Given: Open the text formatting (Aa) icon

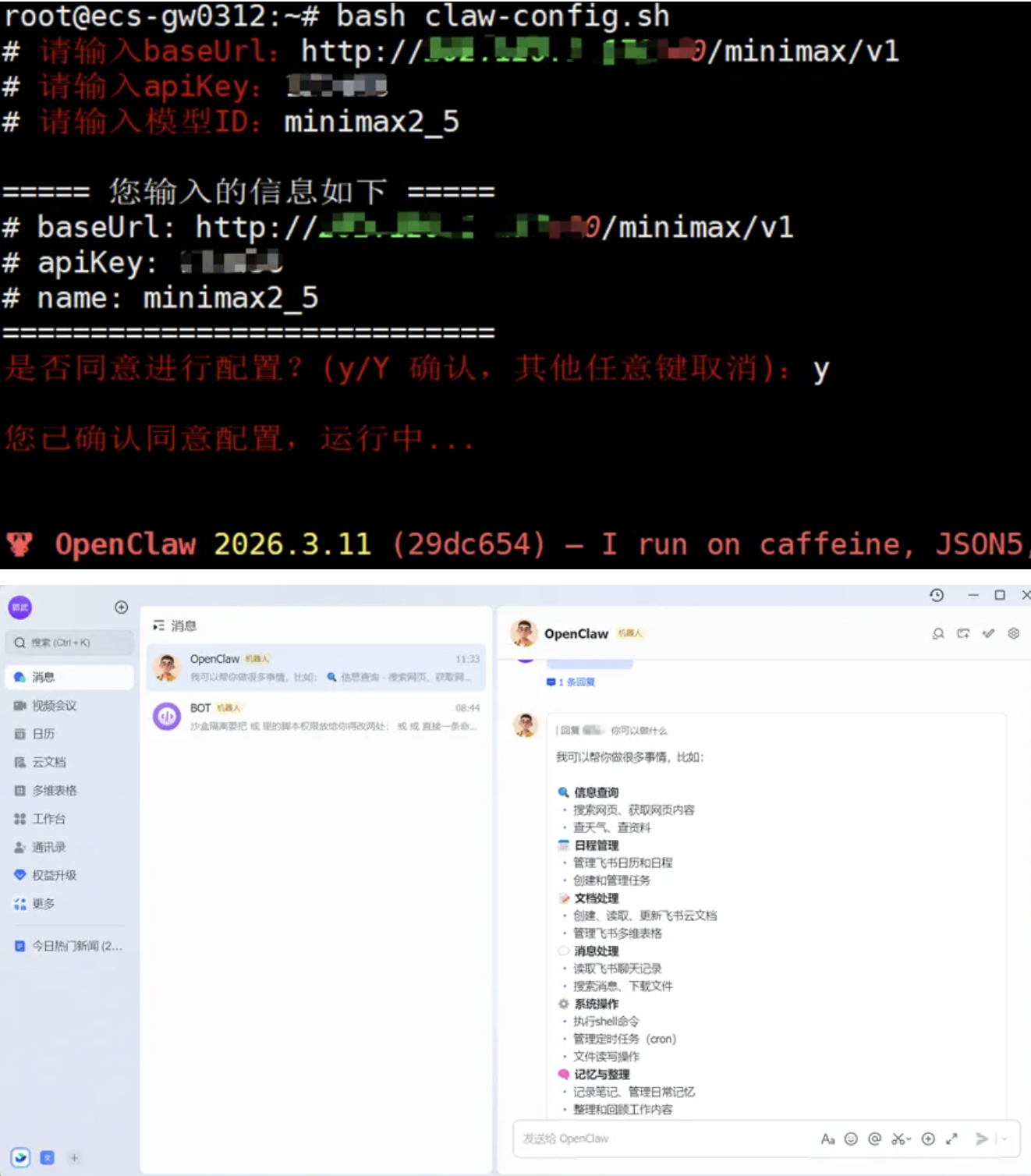Looking at the screenshot, I should (827, 1139).
